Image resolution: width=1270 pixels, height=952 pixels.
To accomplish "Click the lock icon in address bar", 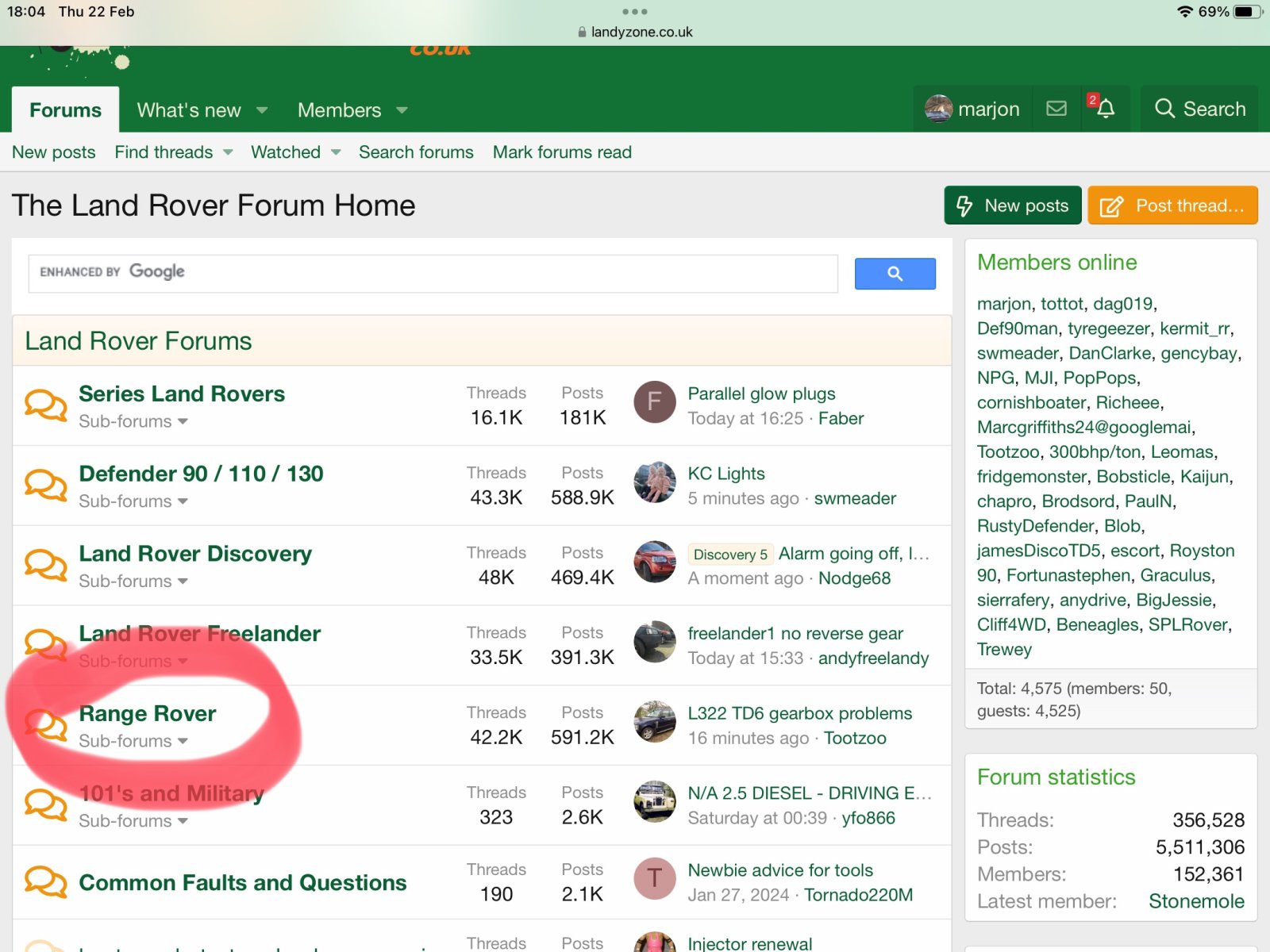I will (x=582, y=33).
